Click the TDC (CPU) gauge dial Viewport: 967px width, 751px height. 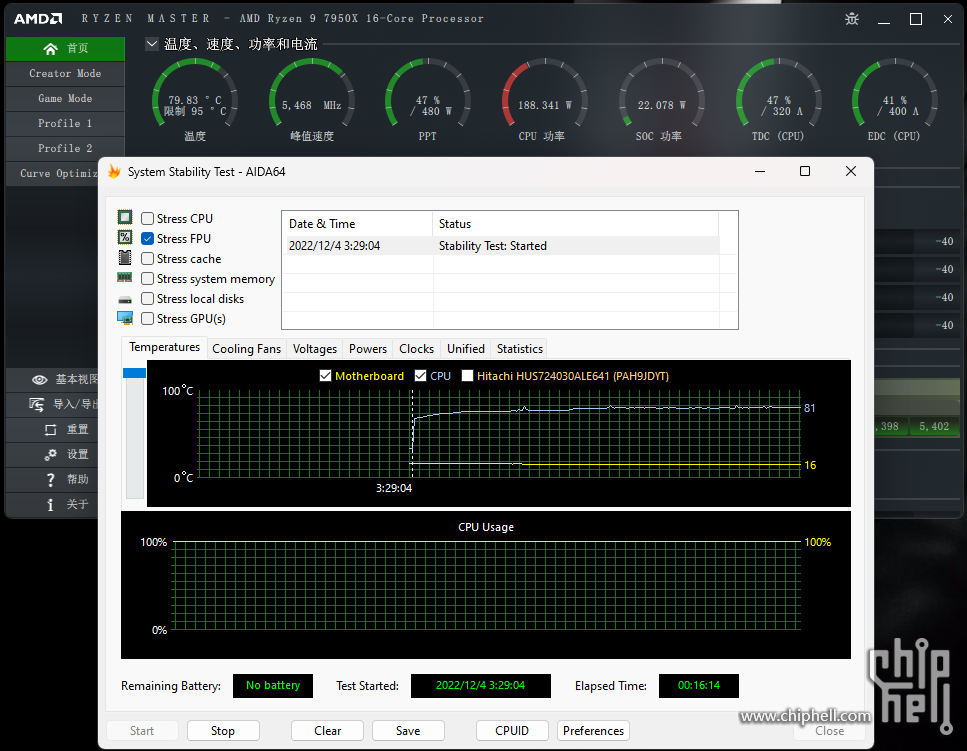point(779,92)
